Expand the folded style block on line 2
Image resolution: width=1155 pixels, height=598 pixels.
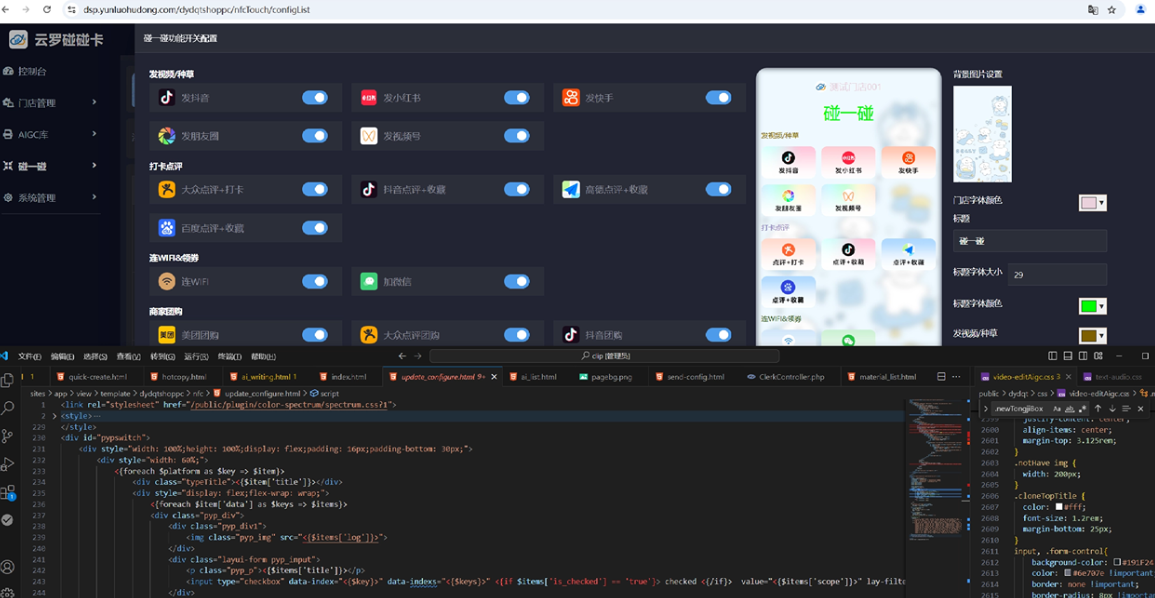(x=54, y=416)
